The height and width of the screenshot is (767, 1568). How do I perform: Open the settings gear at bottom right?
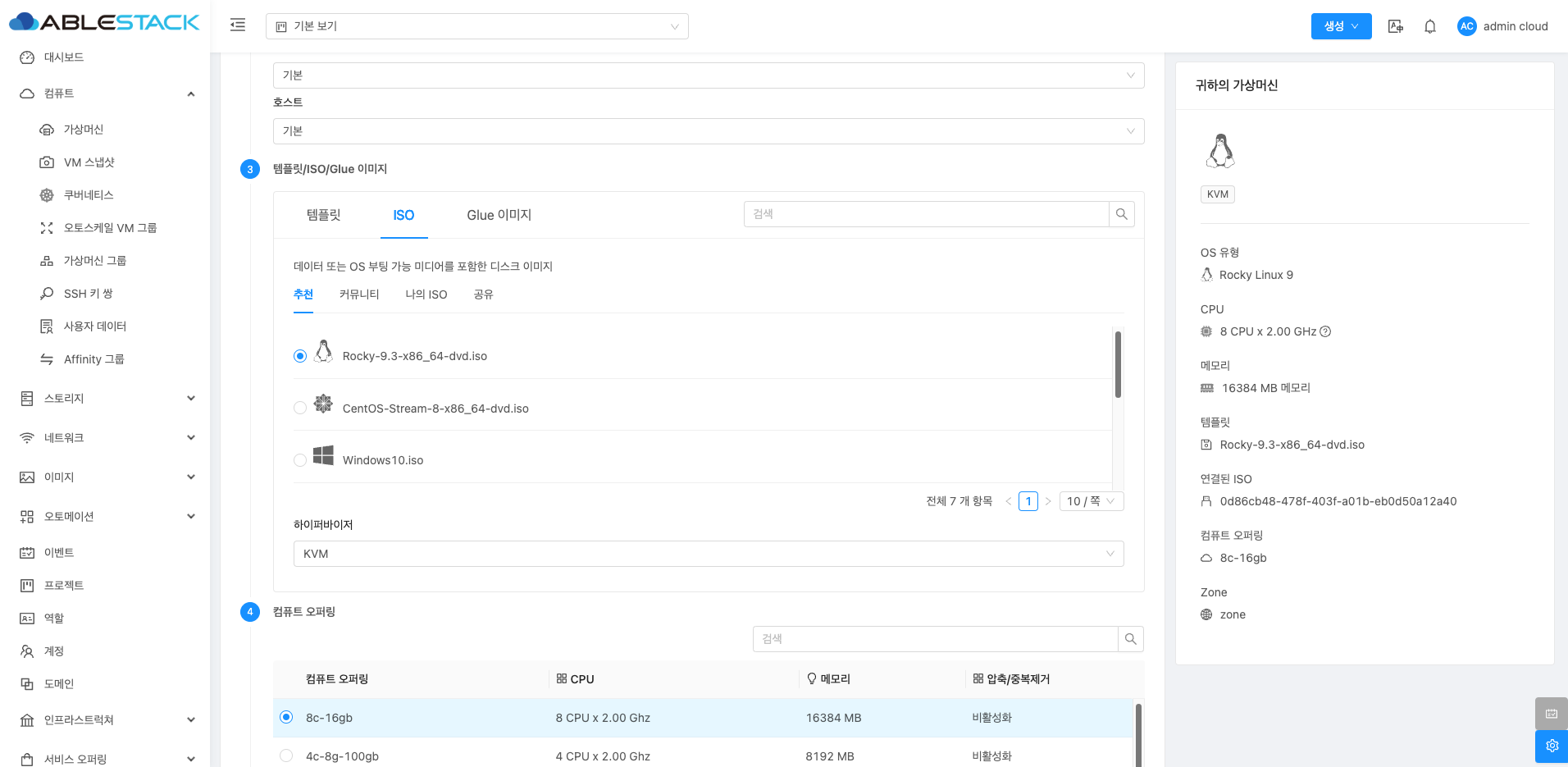1551,746
